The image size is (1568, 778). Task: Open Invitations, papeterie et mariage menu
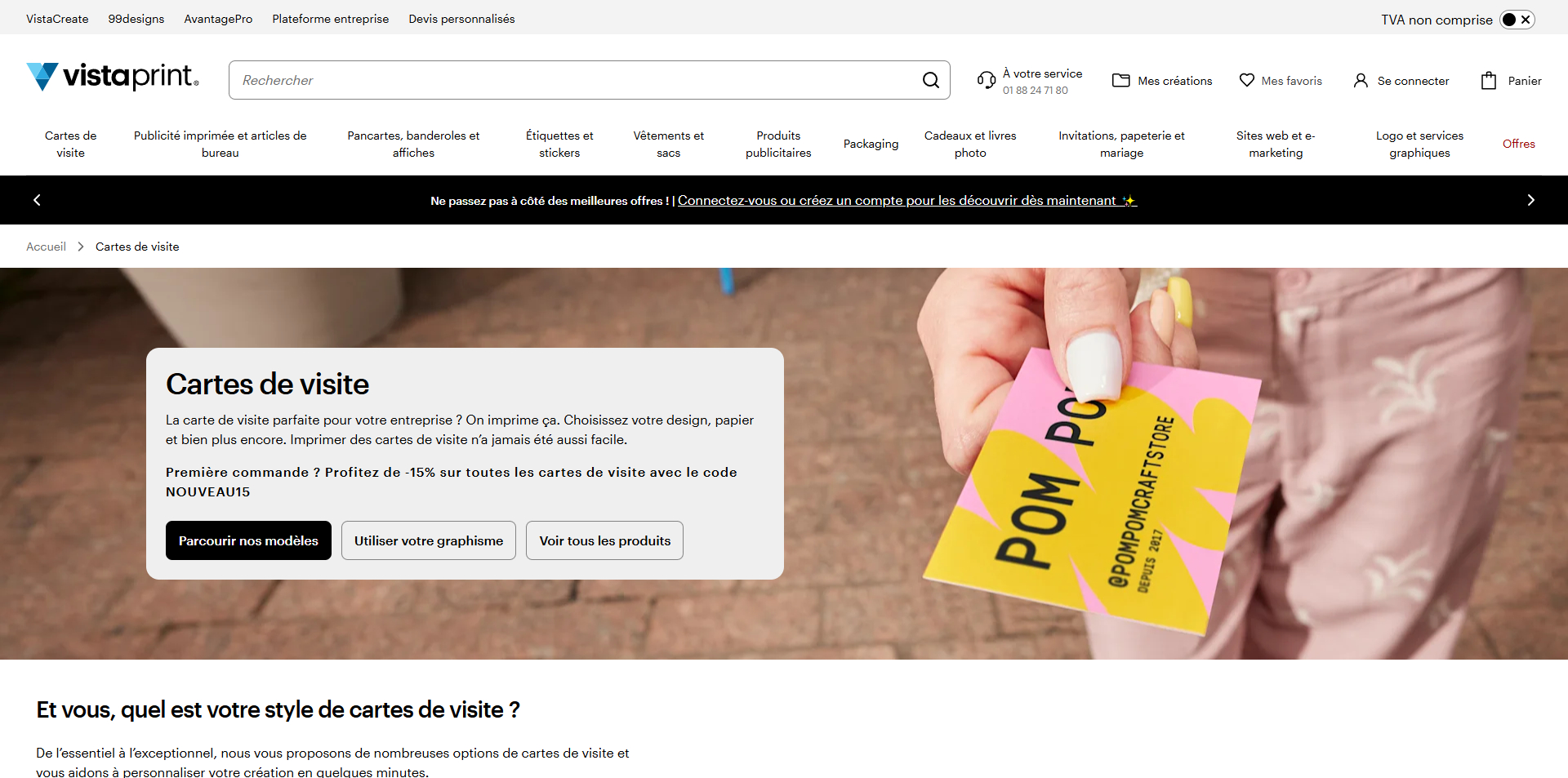click(1121, 144)
